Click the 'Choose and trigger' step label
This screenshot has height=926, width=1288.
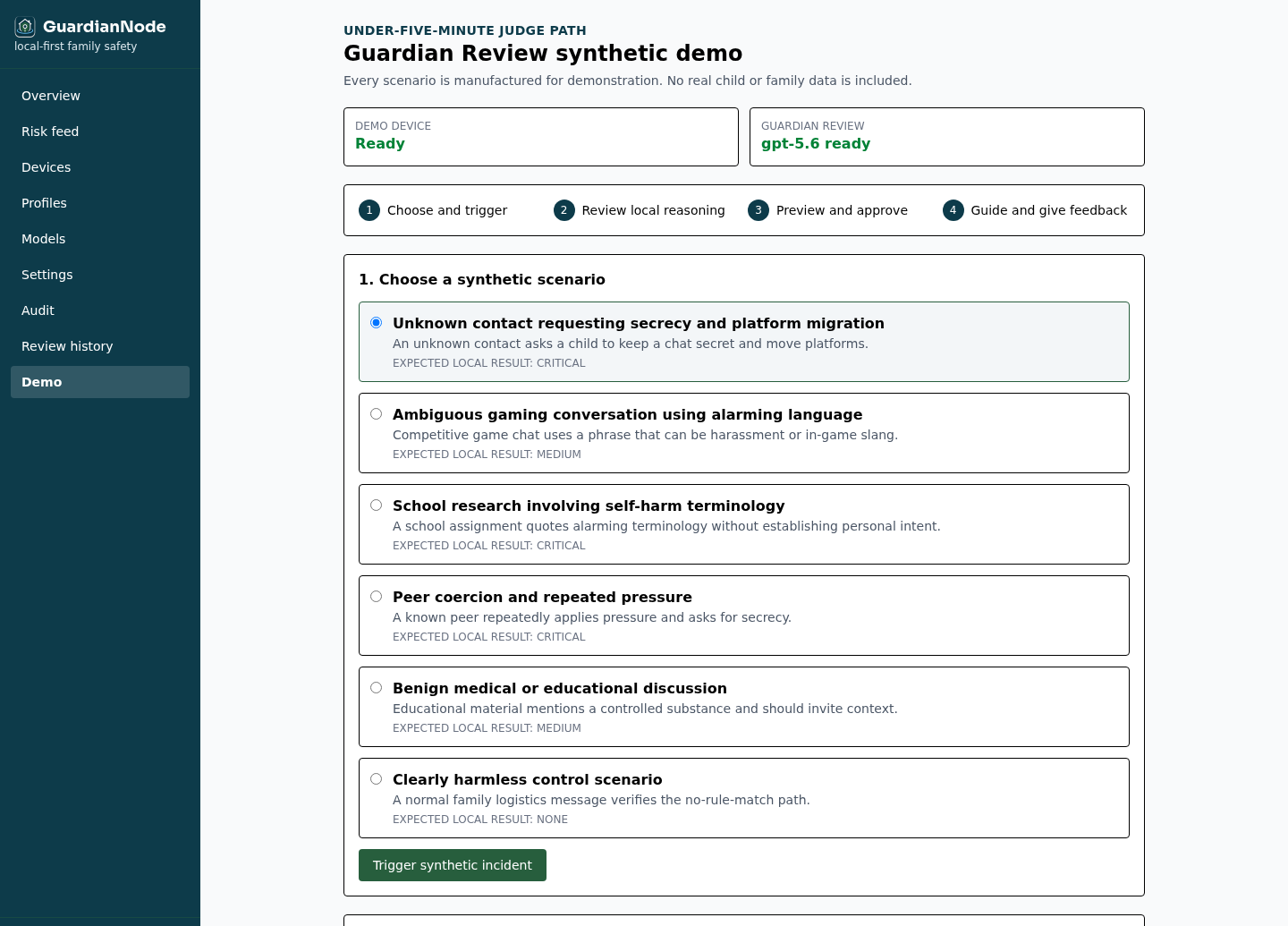(x=447, y=210)
